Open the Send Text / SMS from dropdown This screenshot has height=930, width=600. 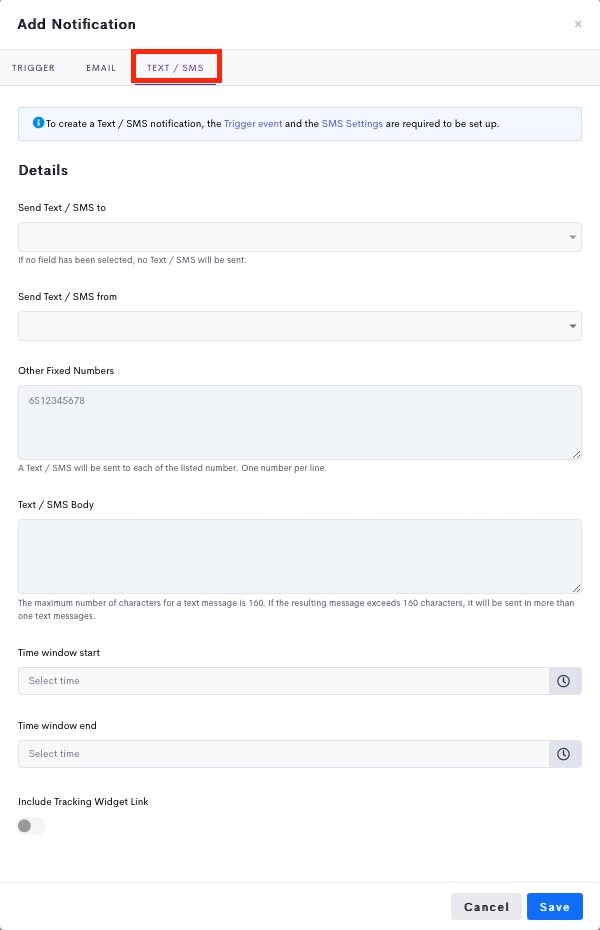(x=300, y=326)
